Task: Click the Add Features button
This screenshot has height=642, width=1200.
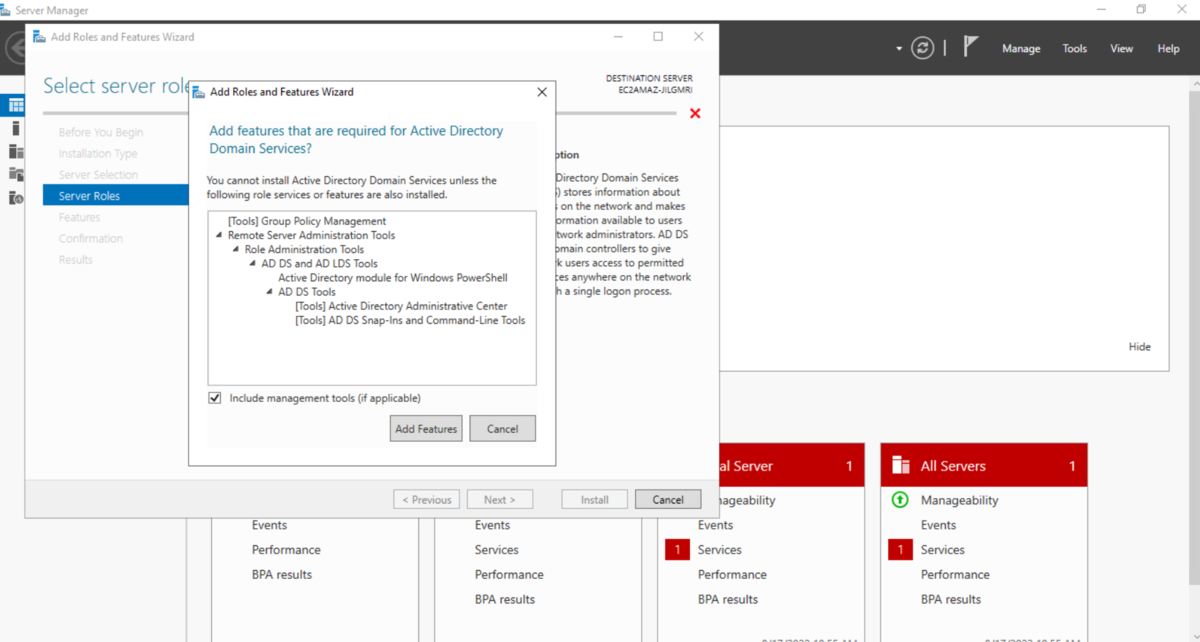Action: 425,428
